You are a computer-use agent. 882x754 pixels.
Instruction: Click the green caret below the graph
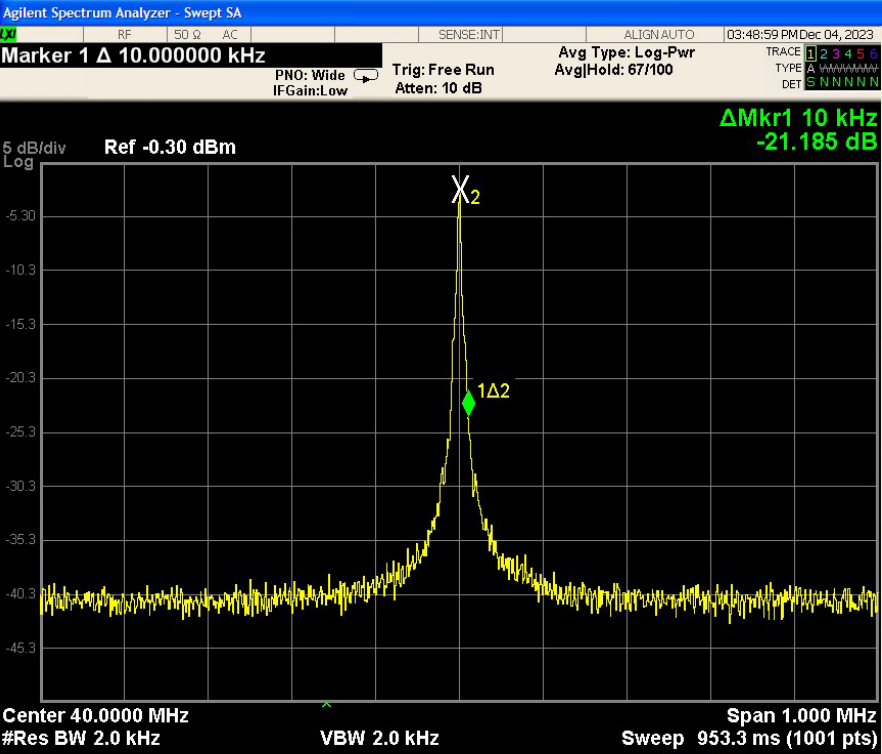(x=326, y=705)
